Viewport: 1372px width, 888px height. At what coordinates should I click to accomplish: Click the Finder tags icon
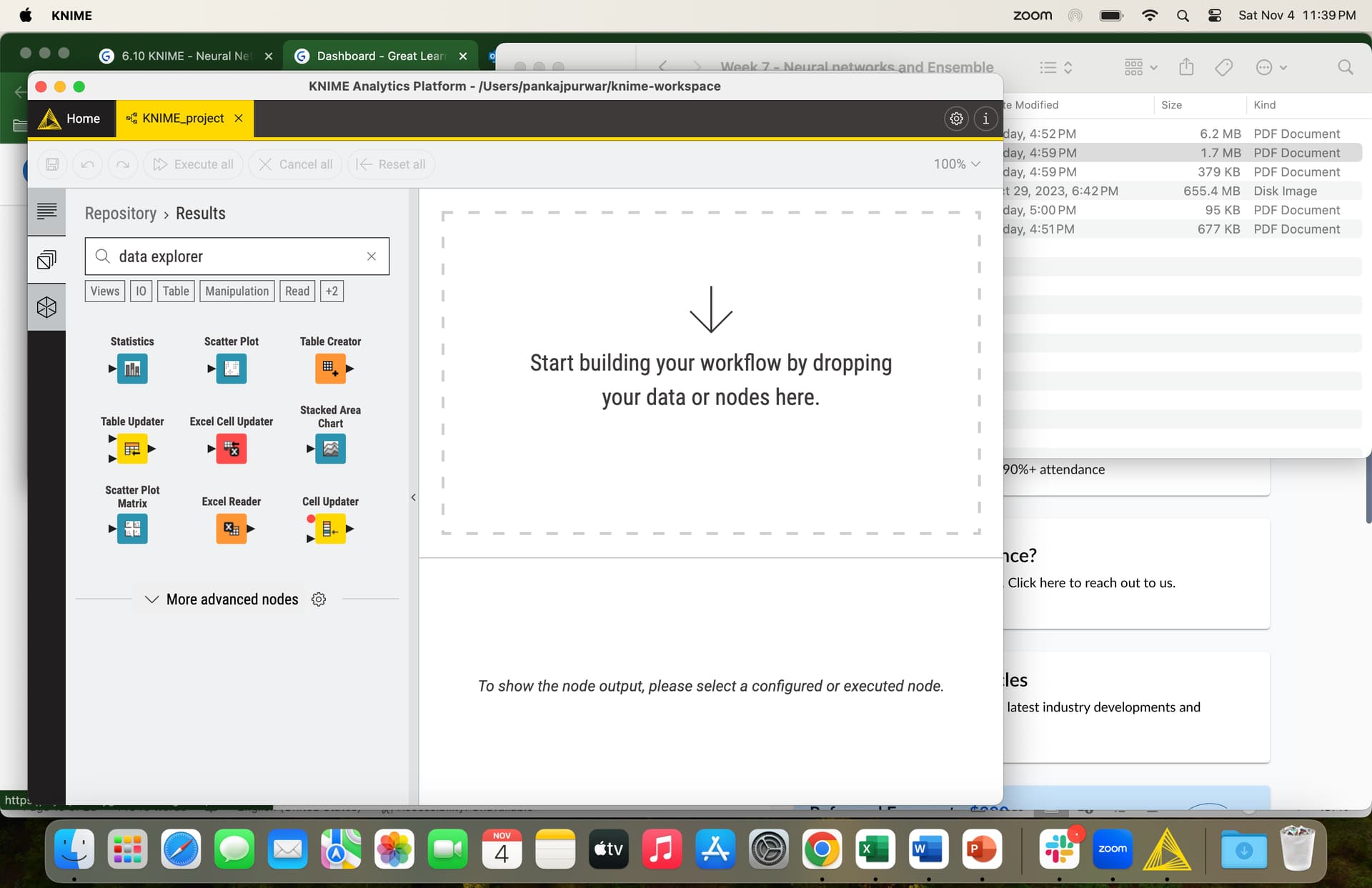pos(1224,67)
